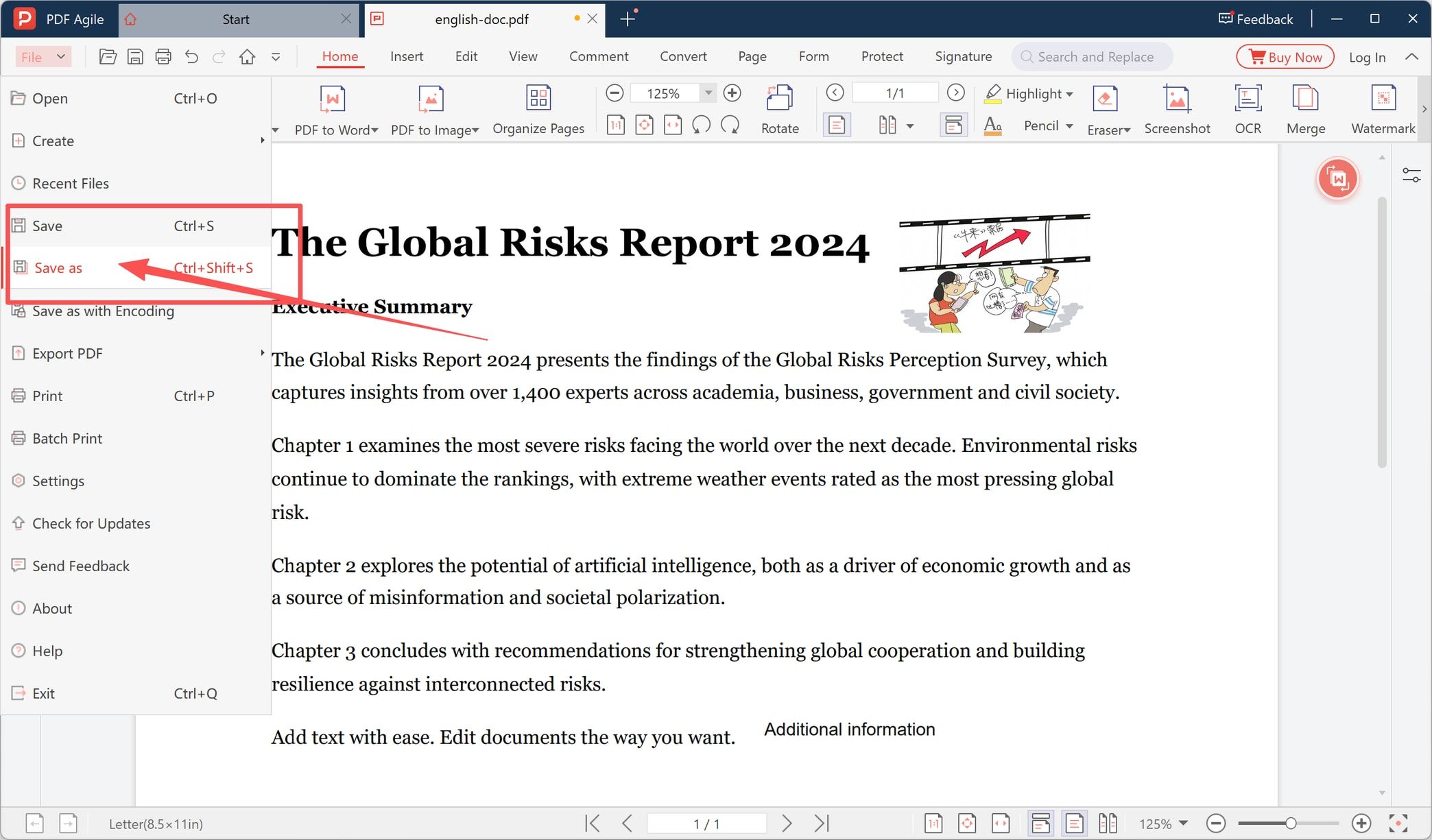Choose Save as from the File menu
The height and width of the screenshot is (840, 1432).
pyautogui.click(x=137, y=268)
